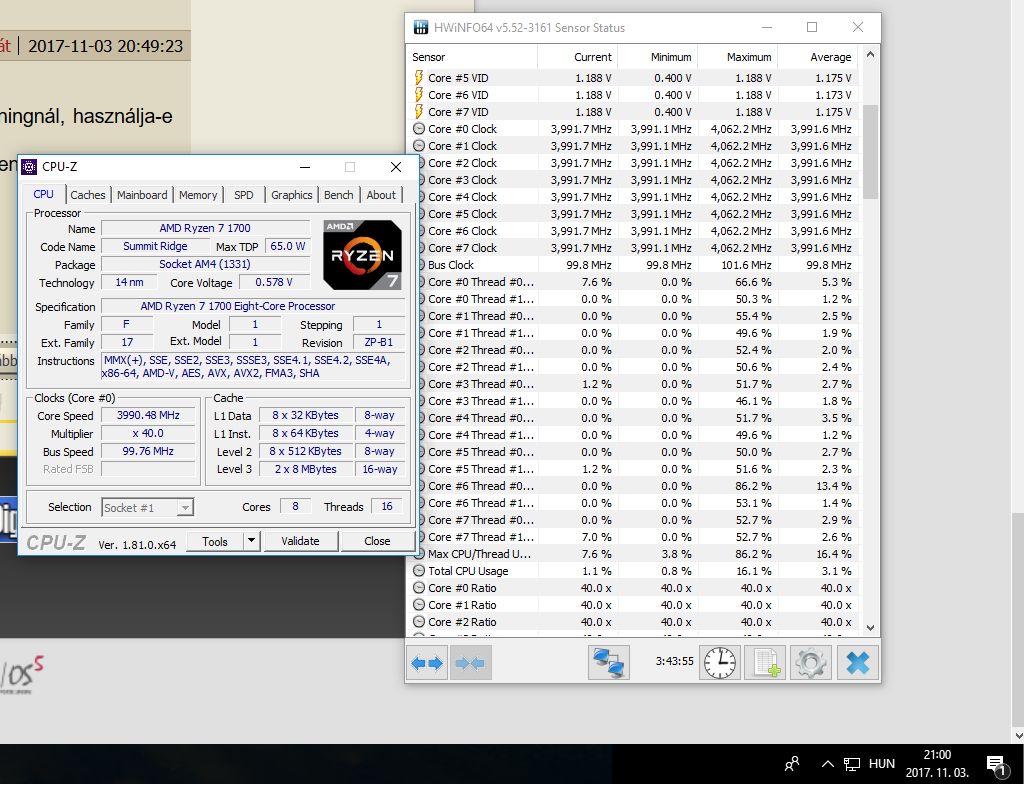This screenshot has height=791, width=1024.
Task: Click the icon beside Core #2 Ratio
Action: pos(419,621)
